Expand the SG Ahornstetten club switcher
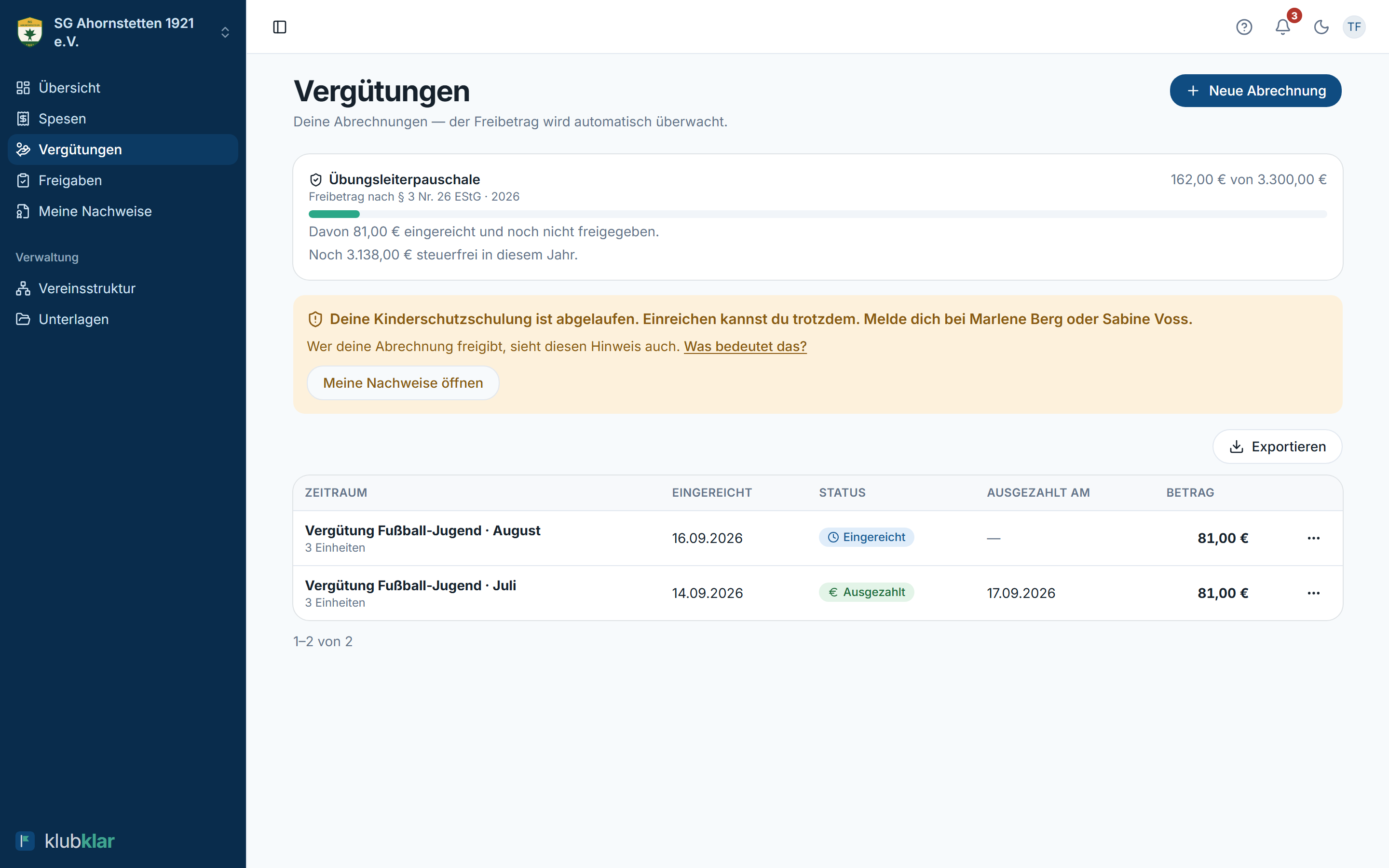 tap(225, 32)
